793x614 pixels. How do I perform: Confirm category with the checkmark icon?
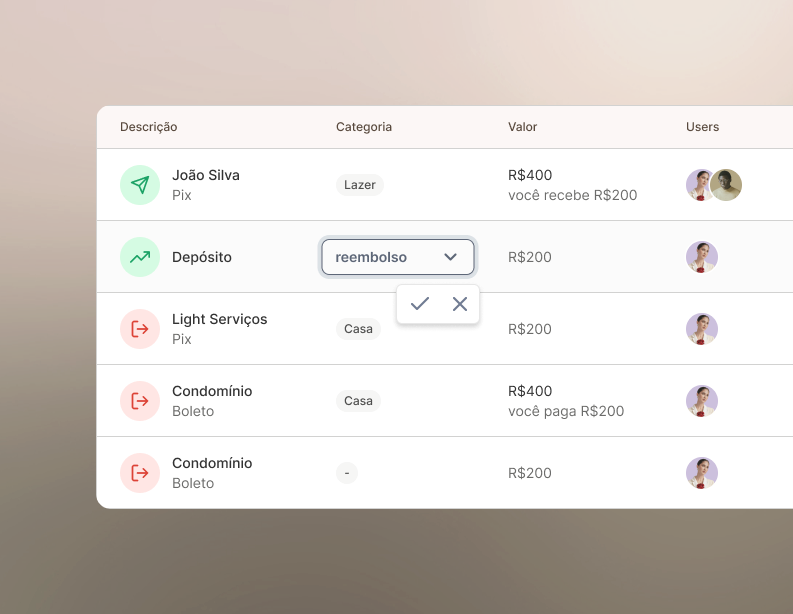coord(420,304)
